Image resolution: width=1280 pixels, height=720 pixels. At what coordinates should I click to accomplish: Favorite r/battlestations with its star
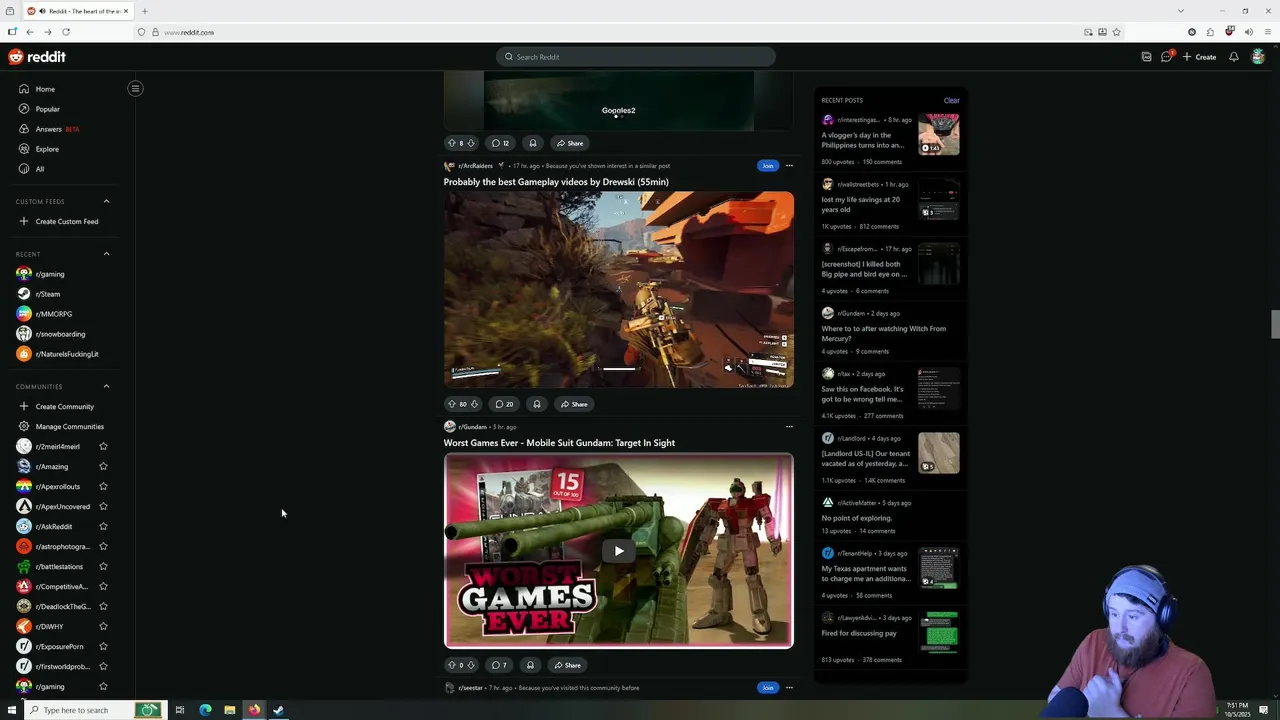tap(103, 567)
